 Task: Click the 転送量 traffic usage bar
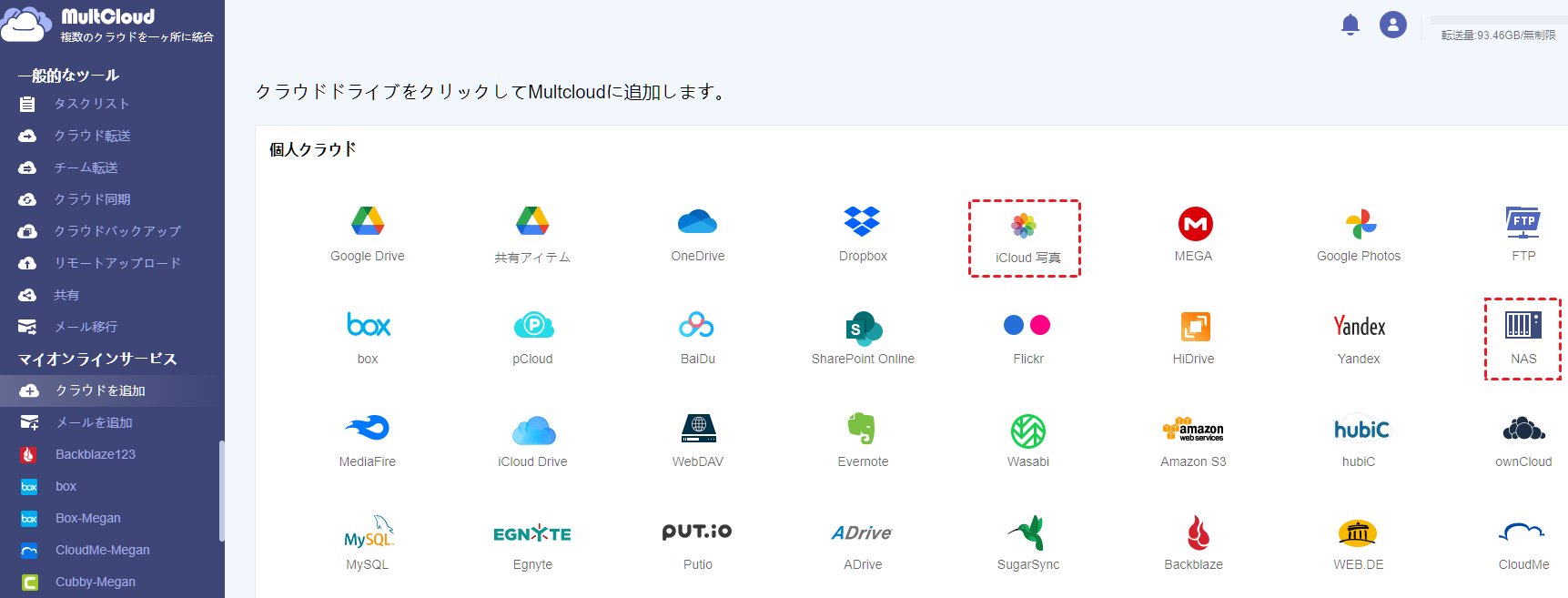point(1499,20)
